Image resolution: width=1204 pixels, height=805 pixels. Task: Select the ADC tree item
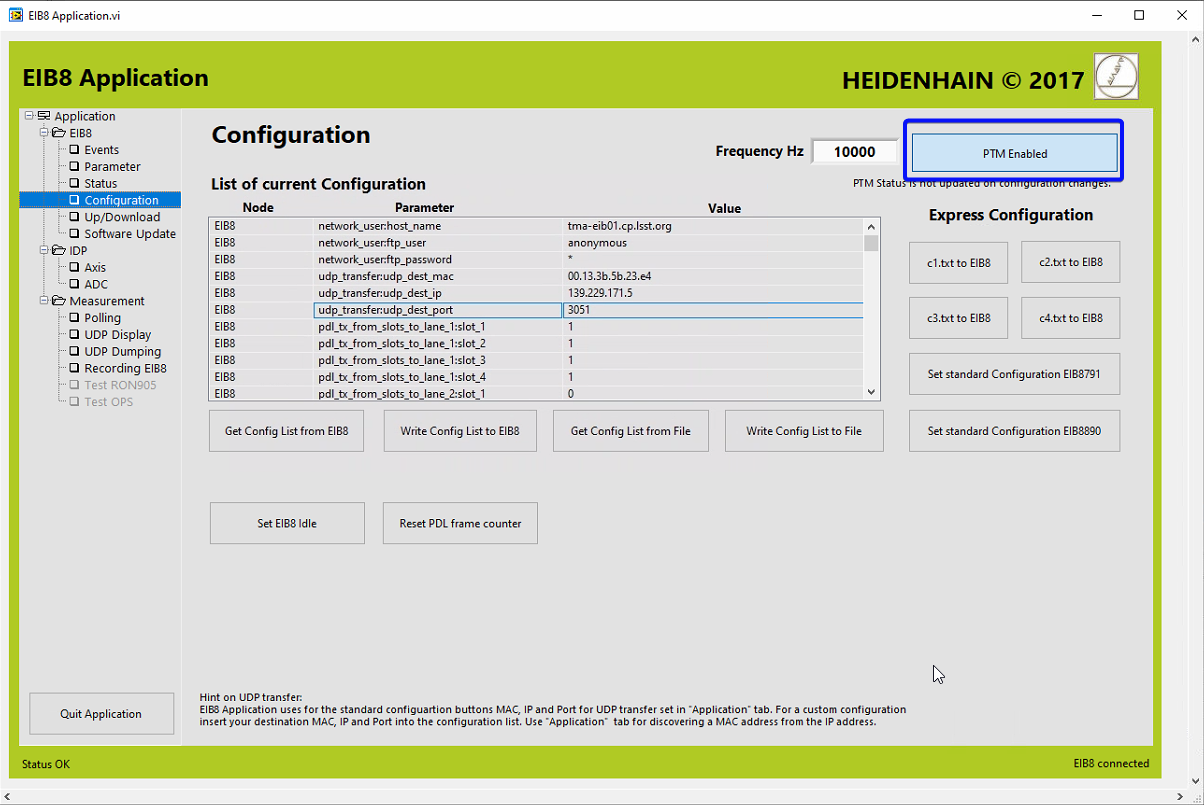click(96, 285)
